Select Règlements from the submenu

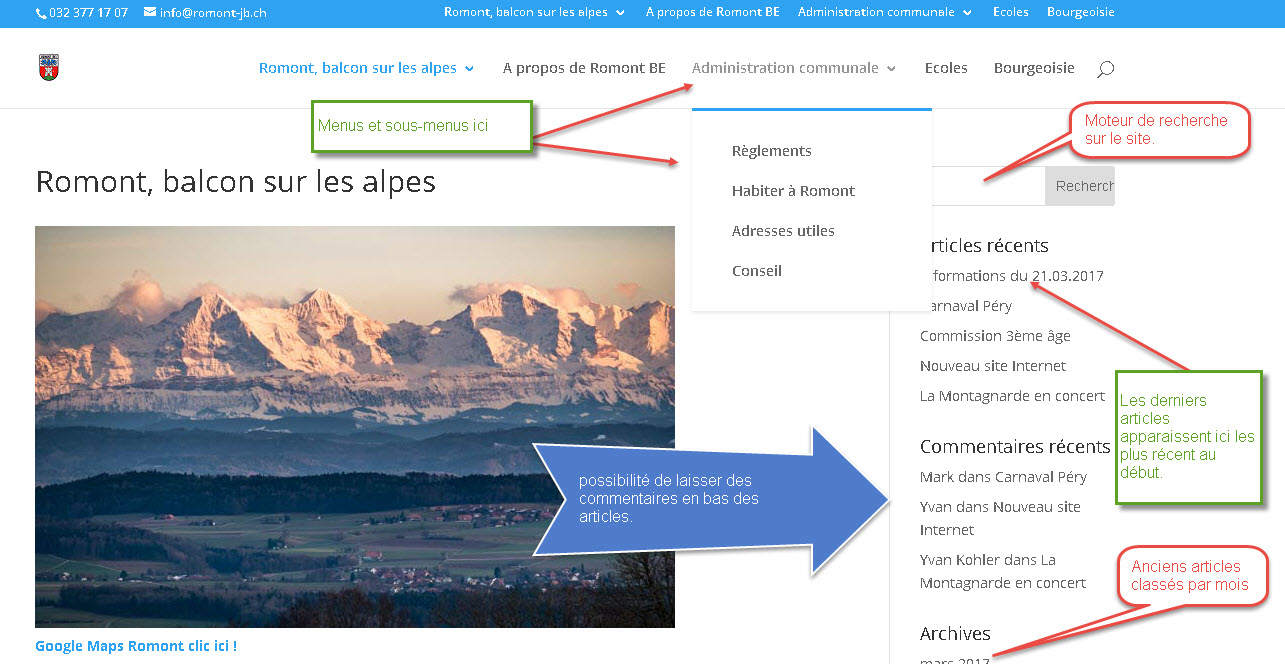tap(771, 151)
